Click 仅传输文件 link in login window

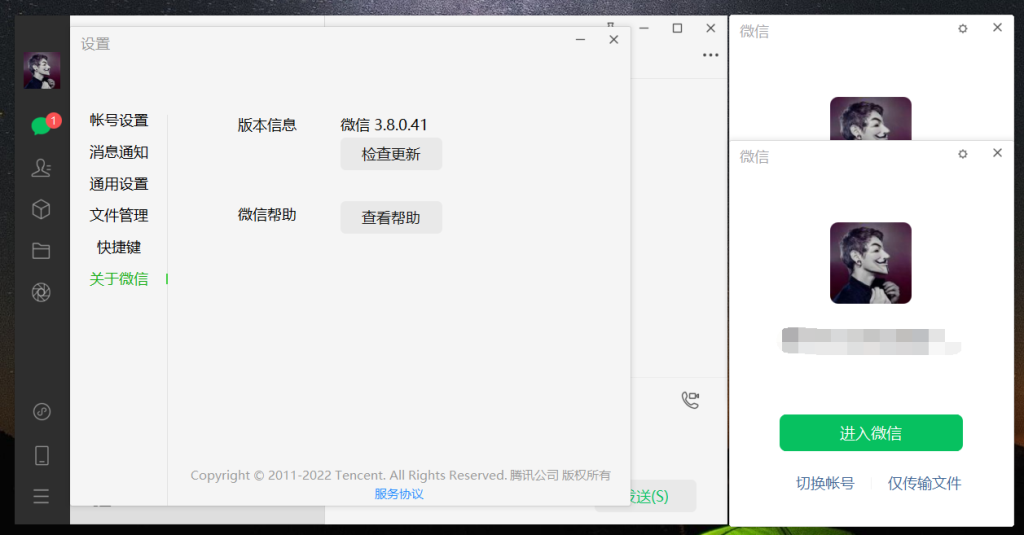pos(924,483)
